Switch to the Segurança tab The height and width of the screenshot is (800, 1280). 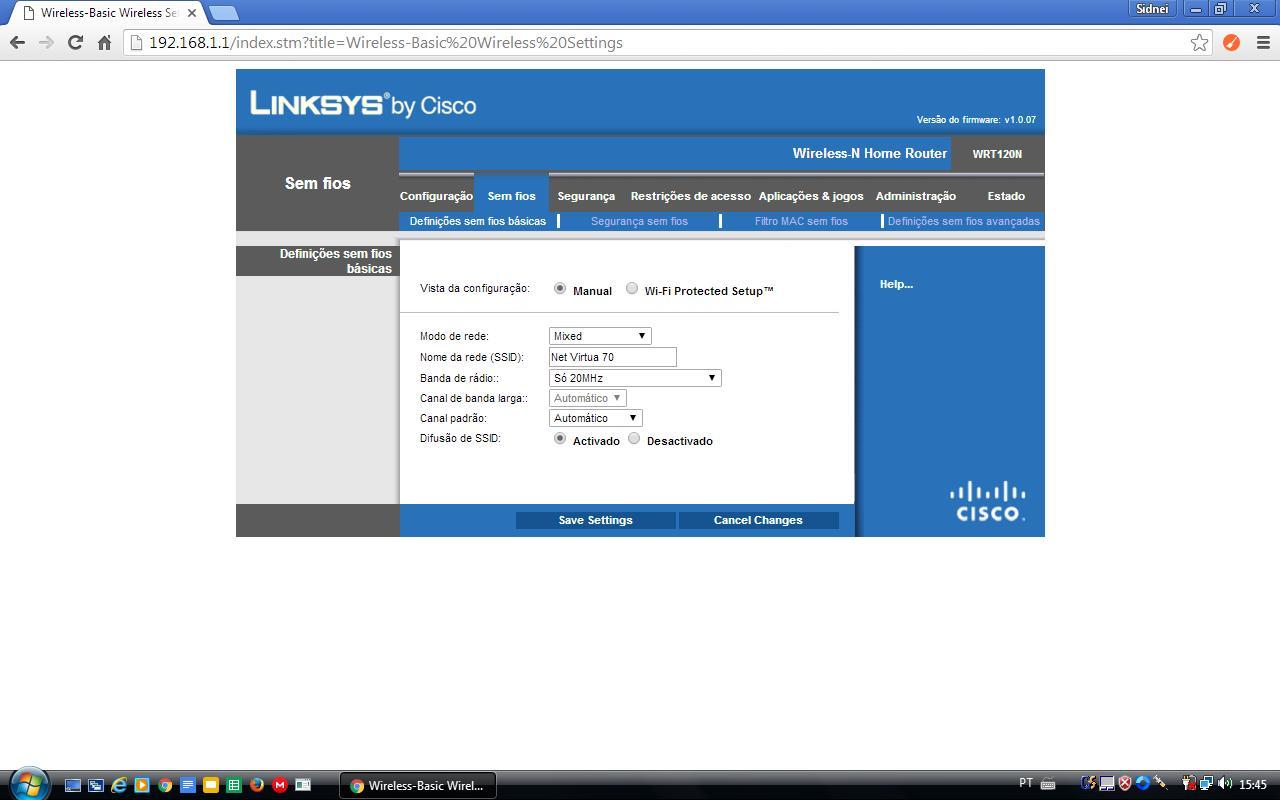coord(586,196)
